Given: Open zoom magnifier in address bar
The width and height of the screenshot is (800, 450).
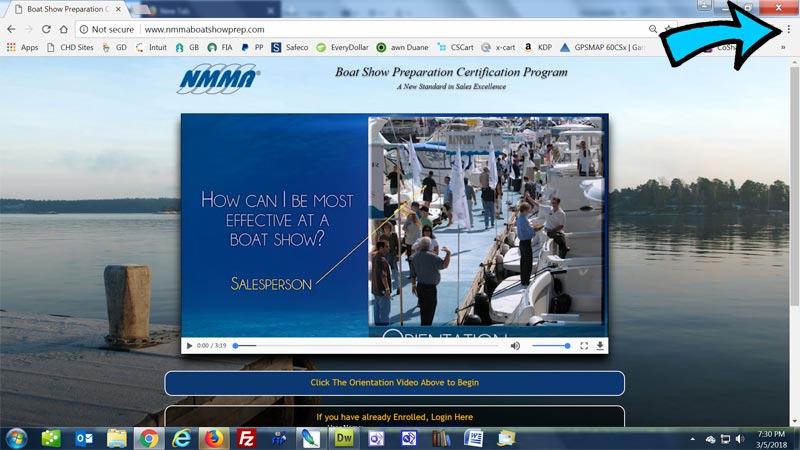Looking at the screenshot, I should coord(653,29).
